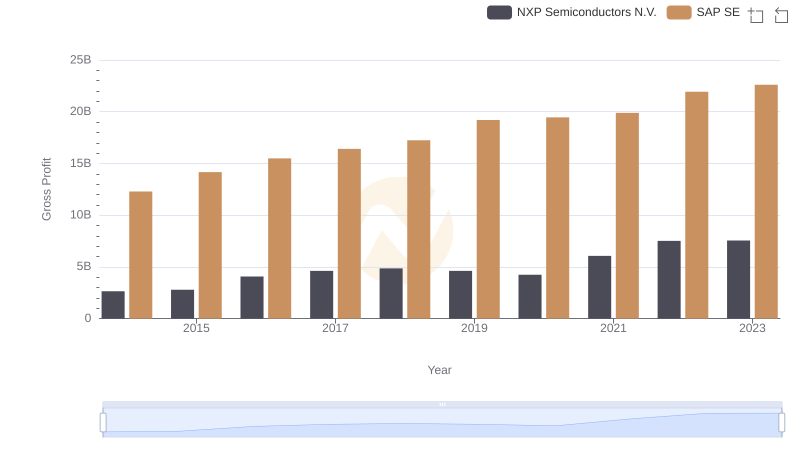Click the SAP SE bar for 2019
The height and width of the screenshot is (461, 800).
(x=488, y=219)
